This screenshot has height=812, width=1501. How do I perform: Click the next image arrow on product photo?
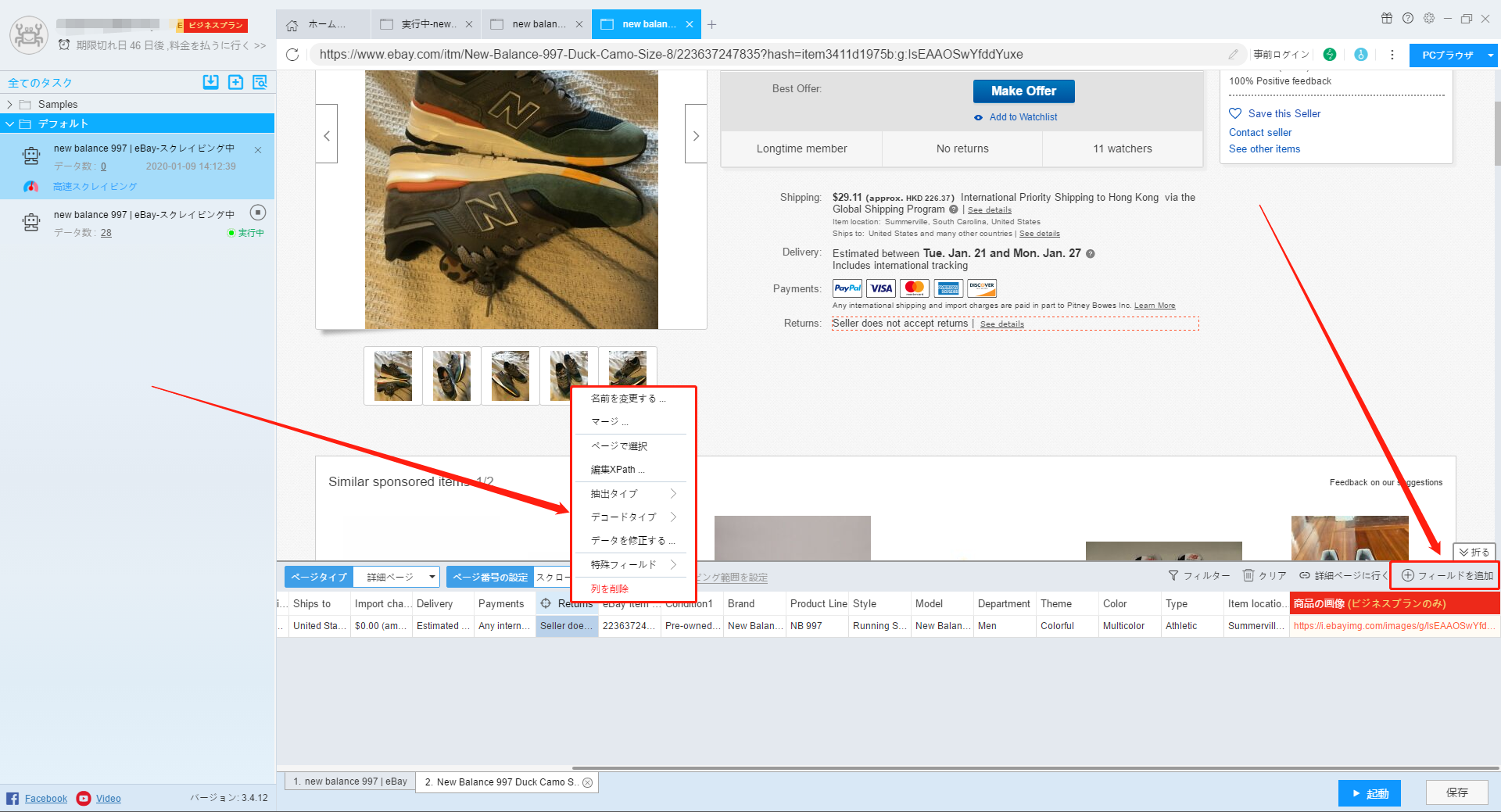696,134
